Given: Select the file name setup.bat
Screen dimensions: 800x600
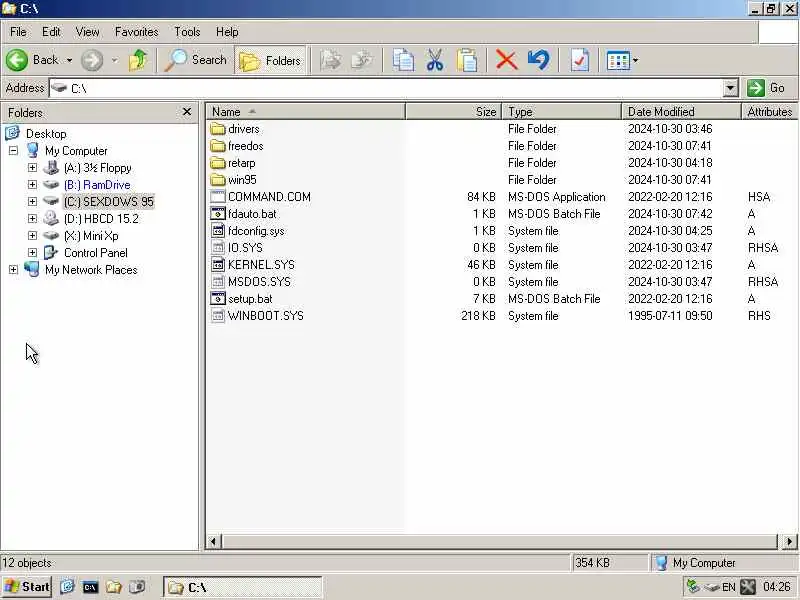Looking at the screenshot, I should point(250,299).
